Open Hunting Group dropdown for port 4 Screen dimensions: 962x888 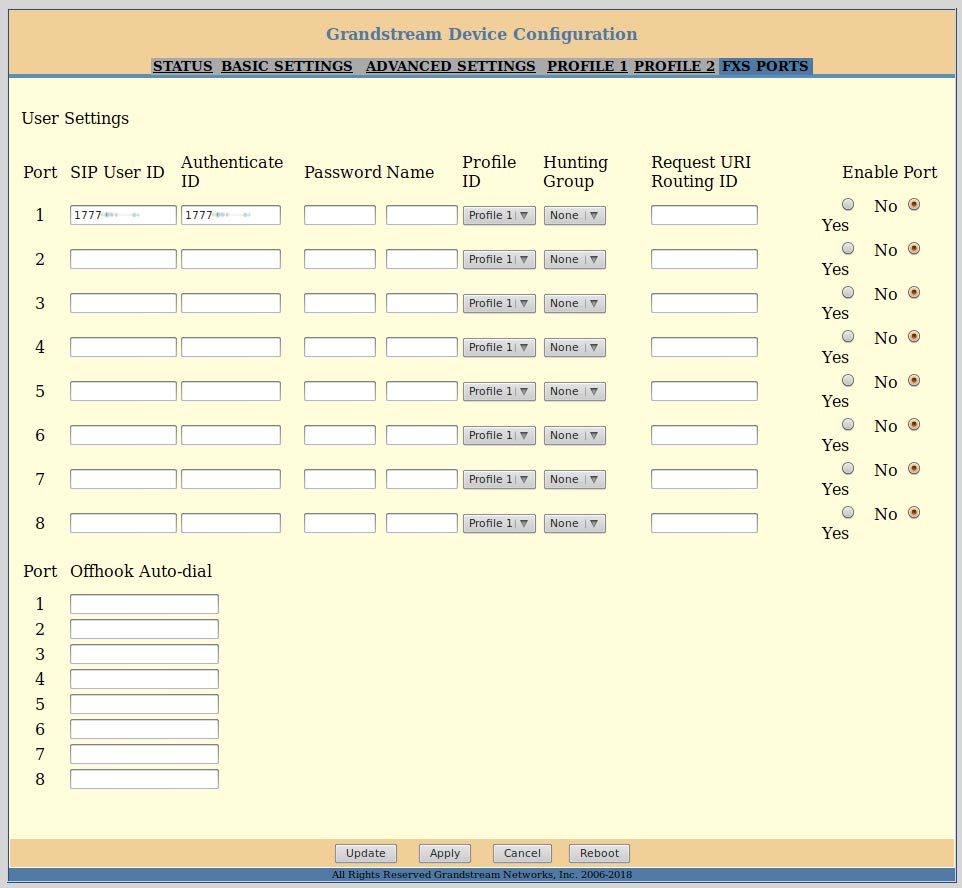574,347
